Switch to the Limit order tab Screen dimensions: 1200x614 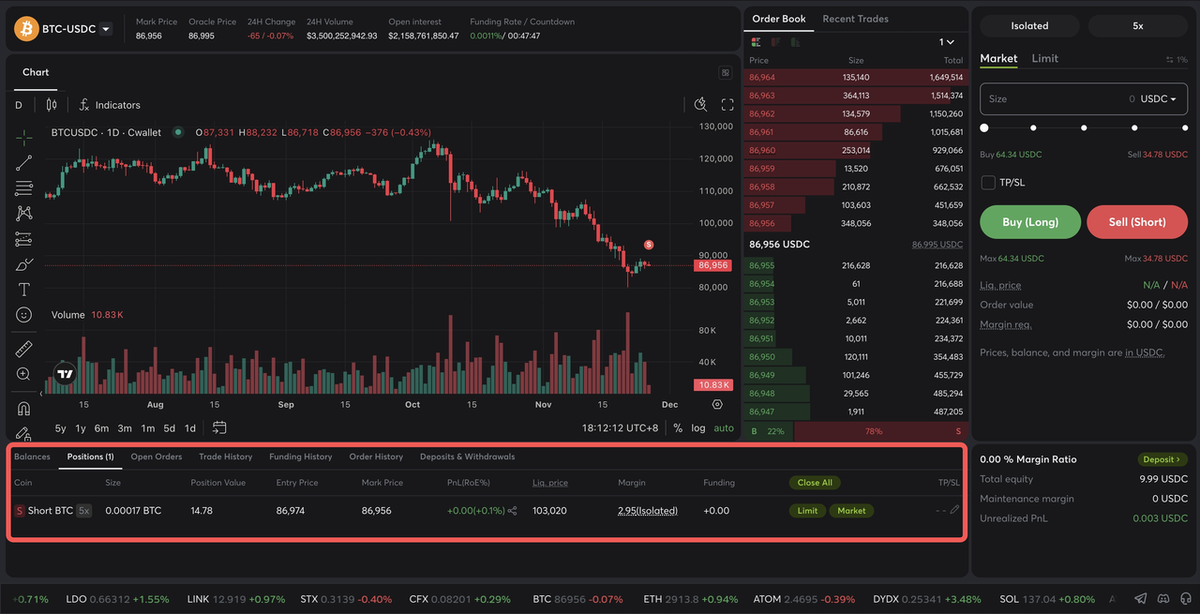1045,58
